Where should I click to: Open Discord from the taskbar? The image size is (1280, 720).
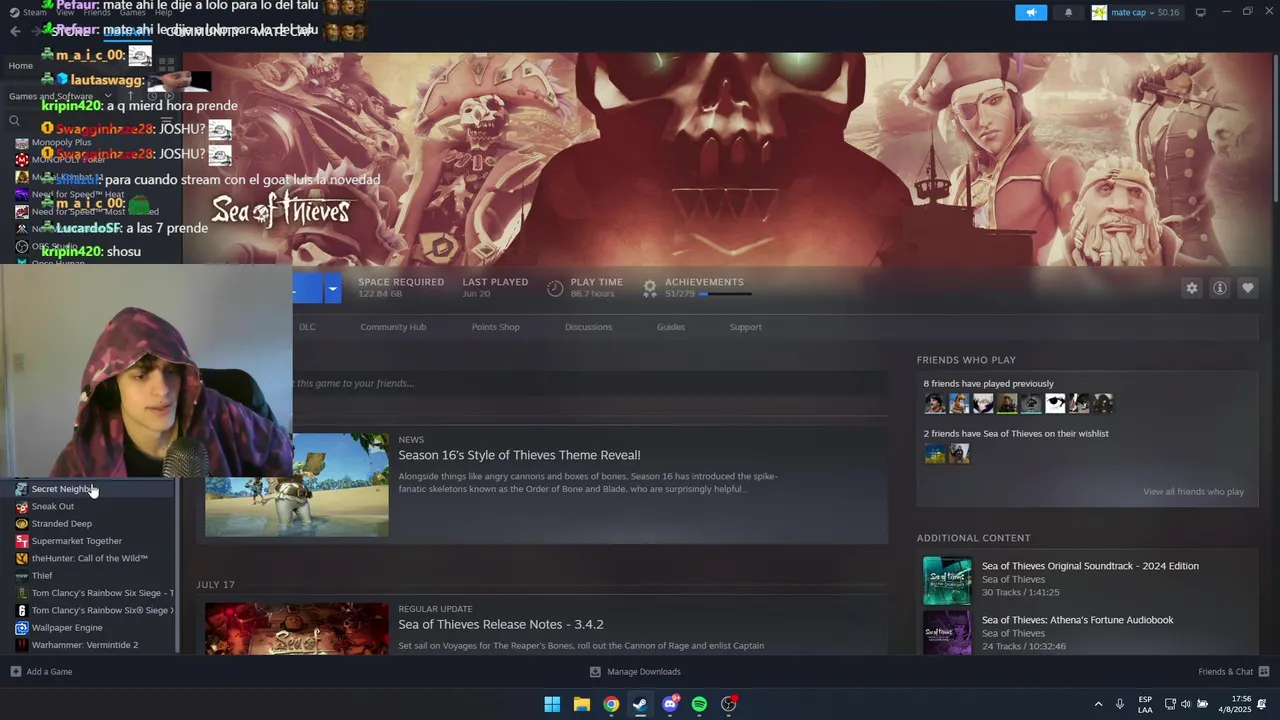click(x=670, y=704)
